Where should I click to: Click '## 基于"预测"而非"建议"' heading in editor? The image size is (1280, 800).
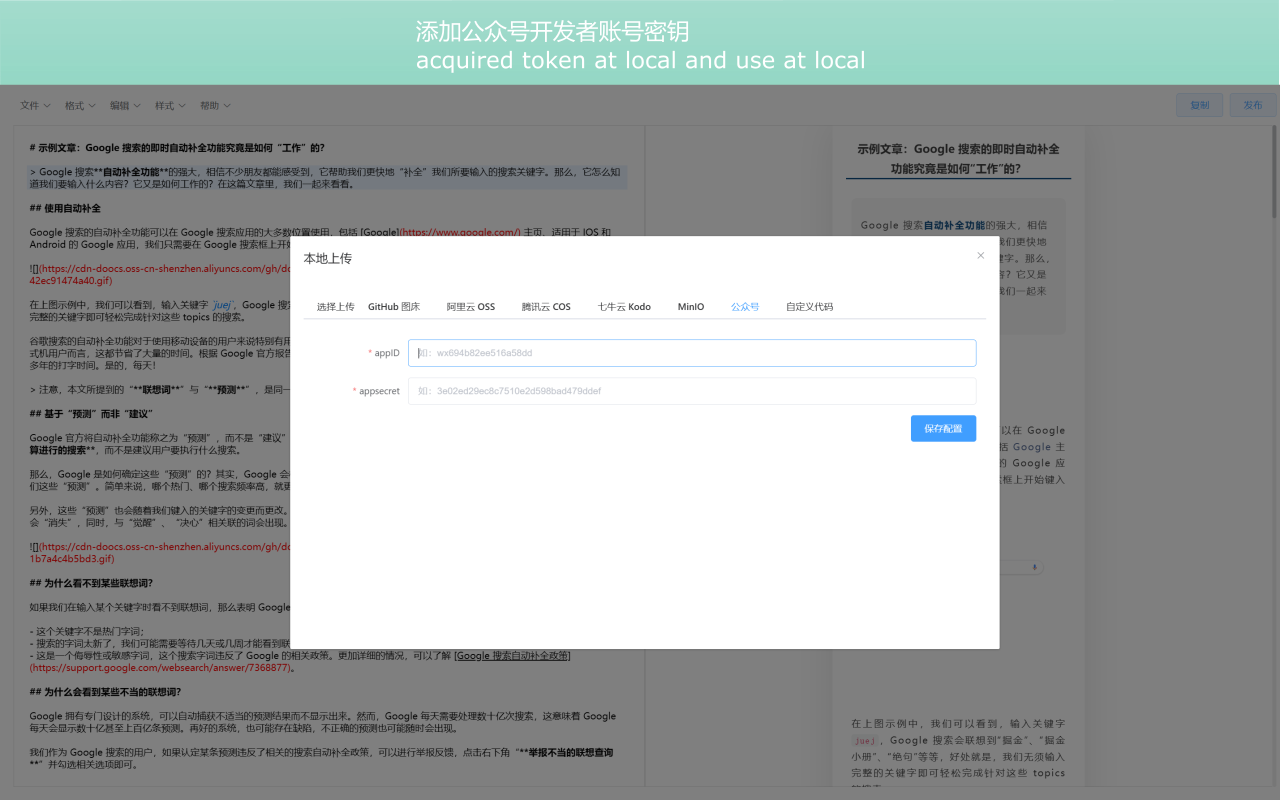point(91,413)
